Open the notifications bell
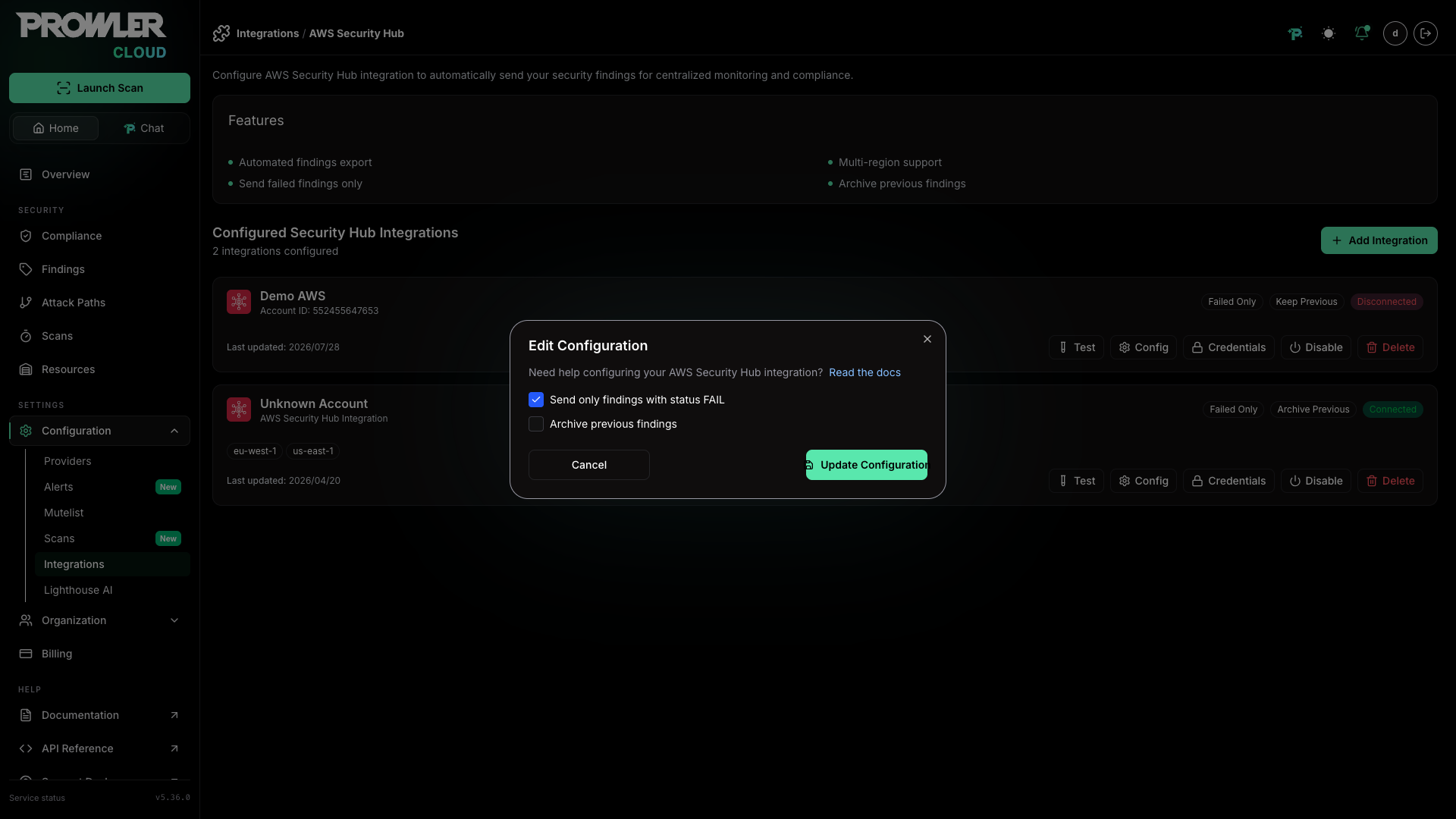Screen dimensions: 1456x819 [x=1362, y=33]
